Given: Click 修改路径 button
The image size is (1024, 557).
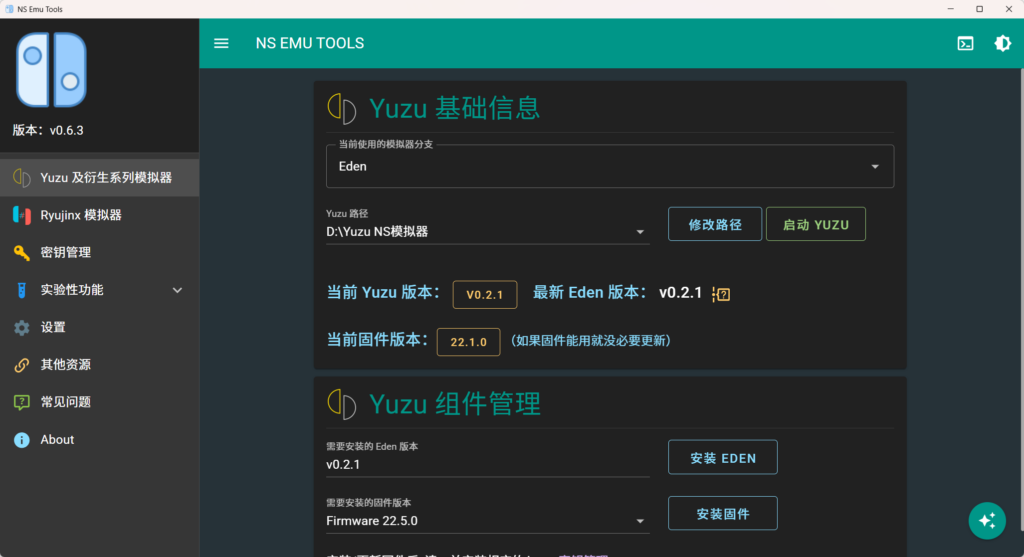Looking at the screenshot, I should coord(714,224).
